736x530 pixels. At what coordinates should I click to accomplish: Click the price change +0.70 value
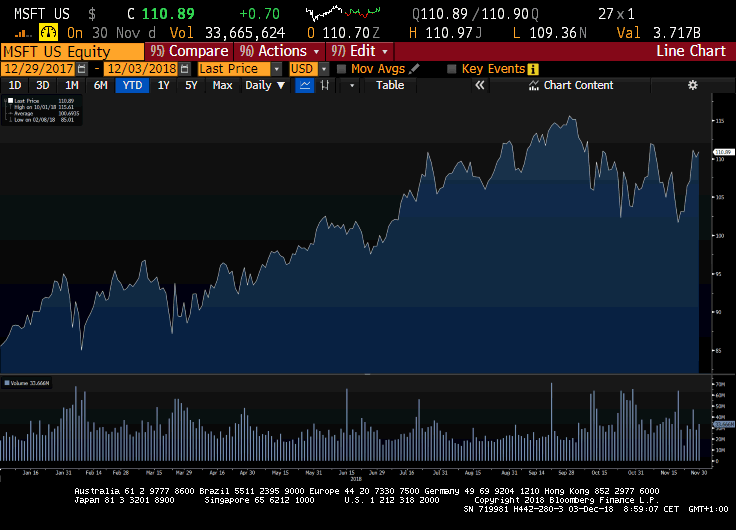260,14
